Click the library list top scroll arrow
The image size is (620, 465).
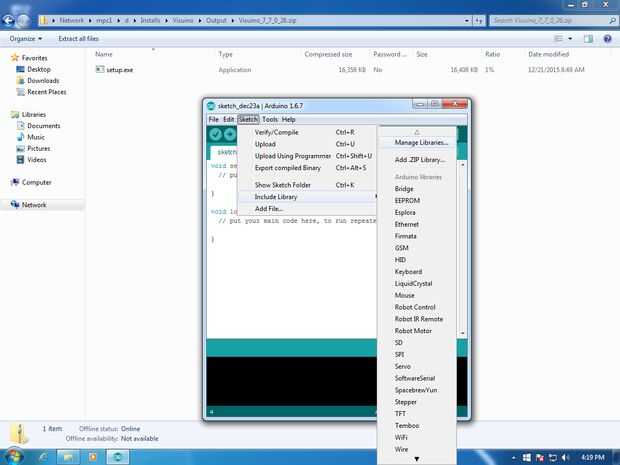(x=417, y=132)
